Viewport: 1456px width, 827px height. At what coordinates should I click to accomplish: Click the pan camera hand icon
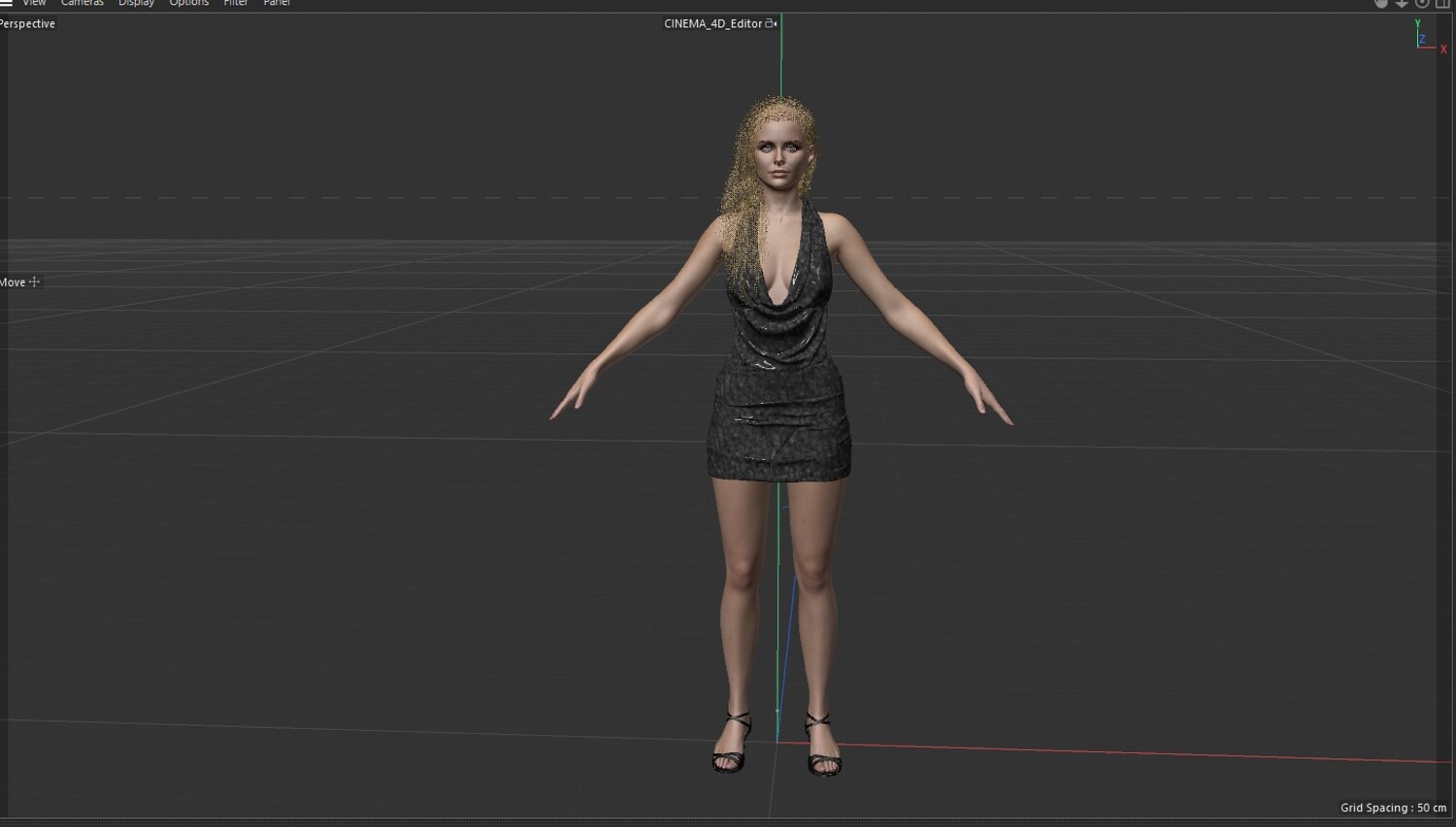(x=1381, y=3)
